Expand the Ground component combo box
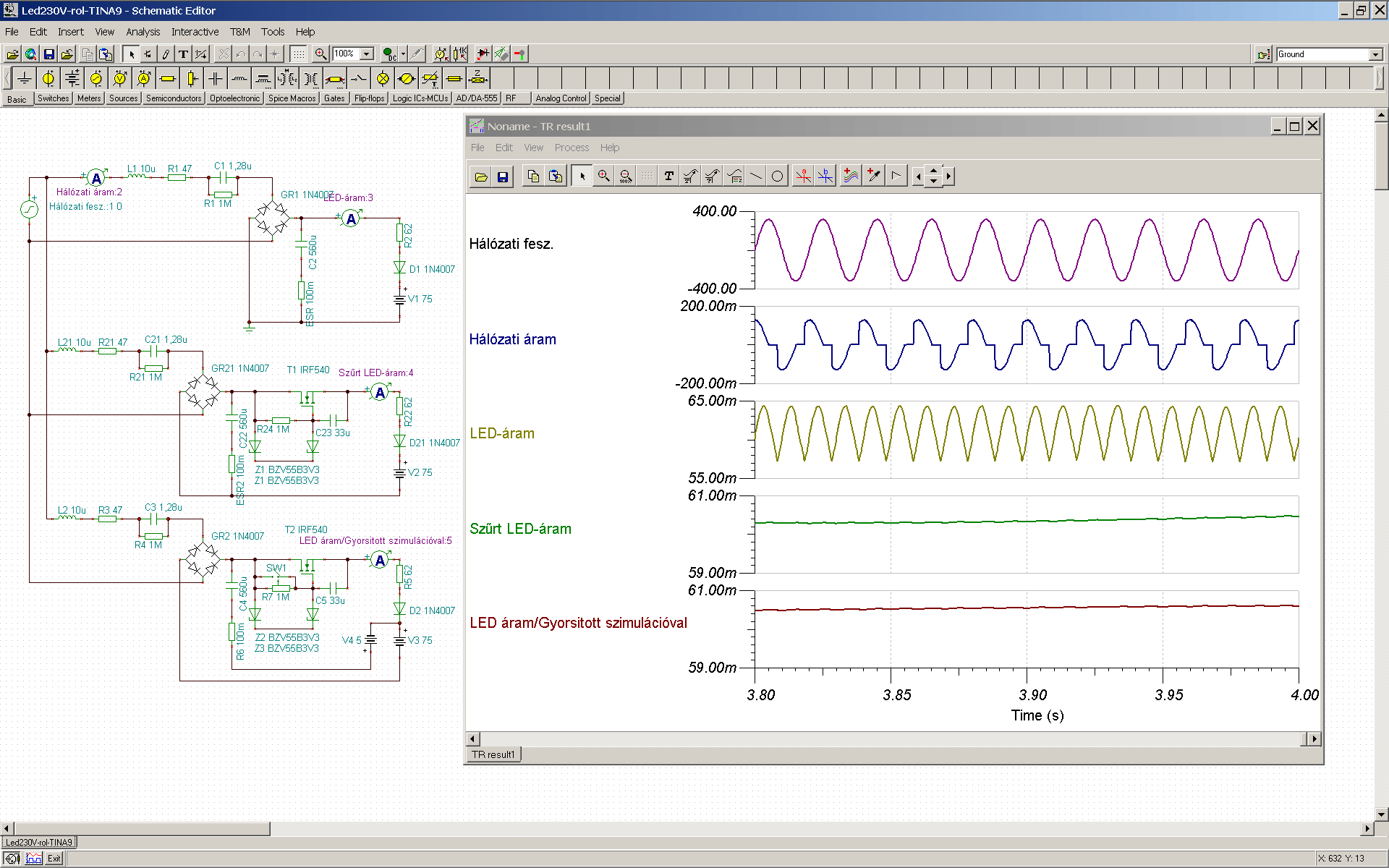The image size is (1389, 868). click(1375, 54)
